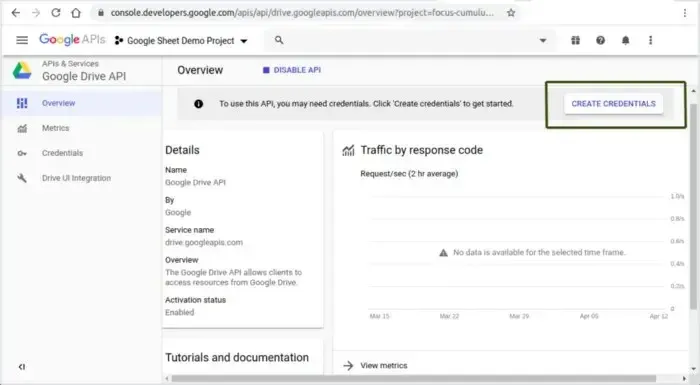The height and width of the screenshot is (385, 700).
Task: Click the horizontal scrollbar at bottom
Action: click(413, 379)
